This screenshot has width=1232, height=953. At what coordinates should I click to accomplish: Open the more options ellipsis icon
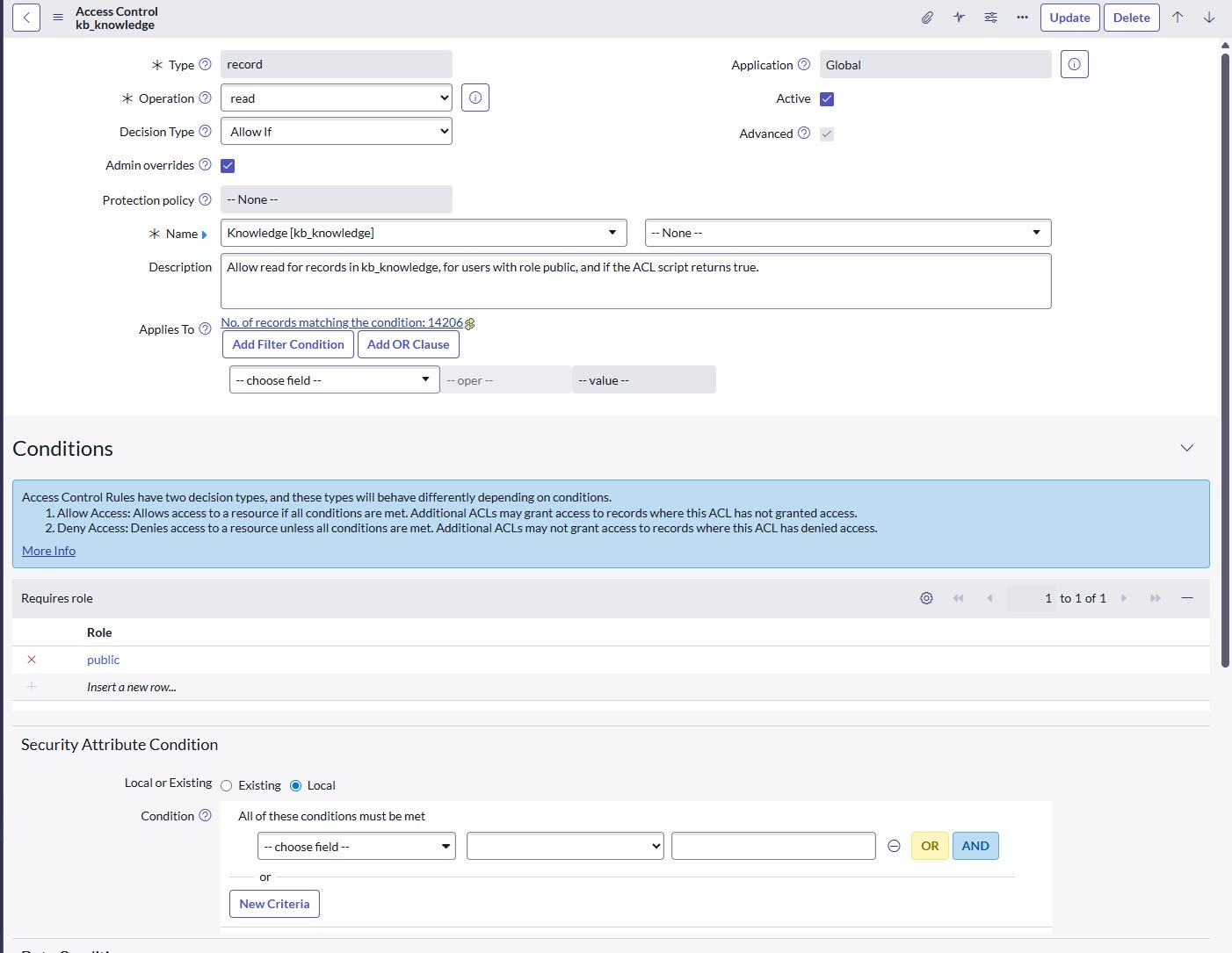[x=1022, y=18]
